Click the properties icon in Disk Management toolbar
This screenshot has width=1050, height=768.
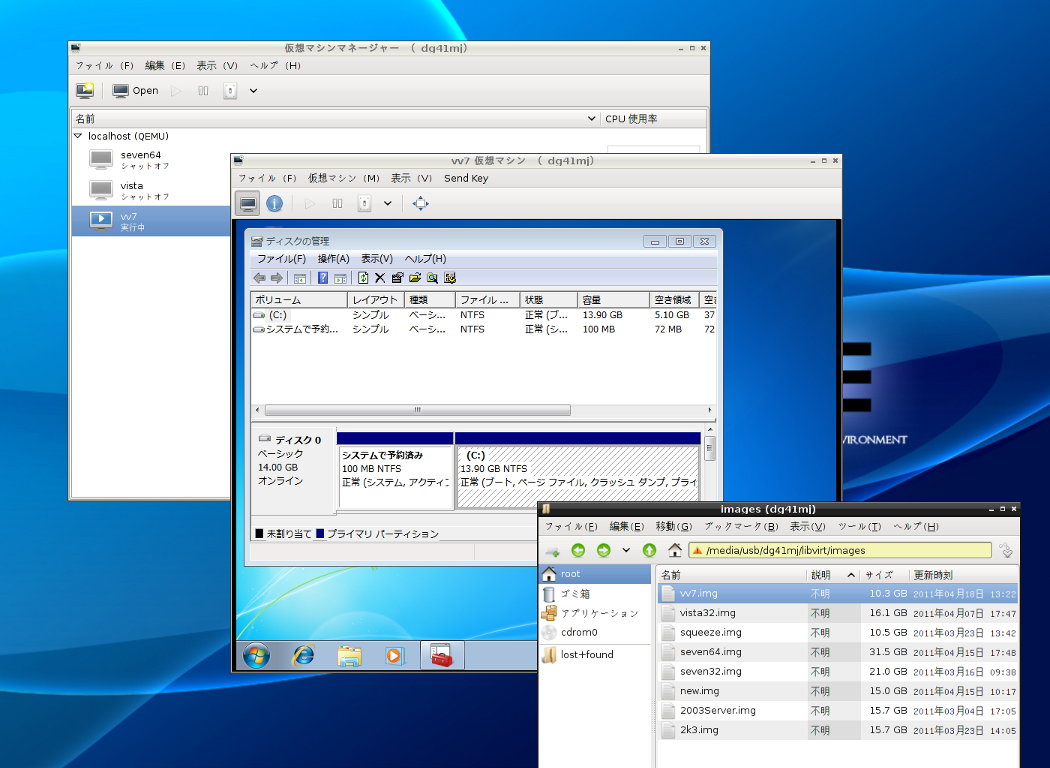coord(397,278)
